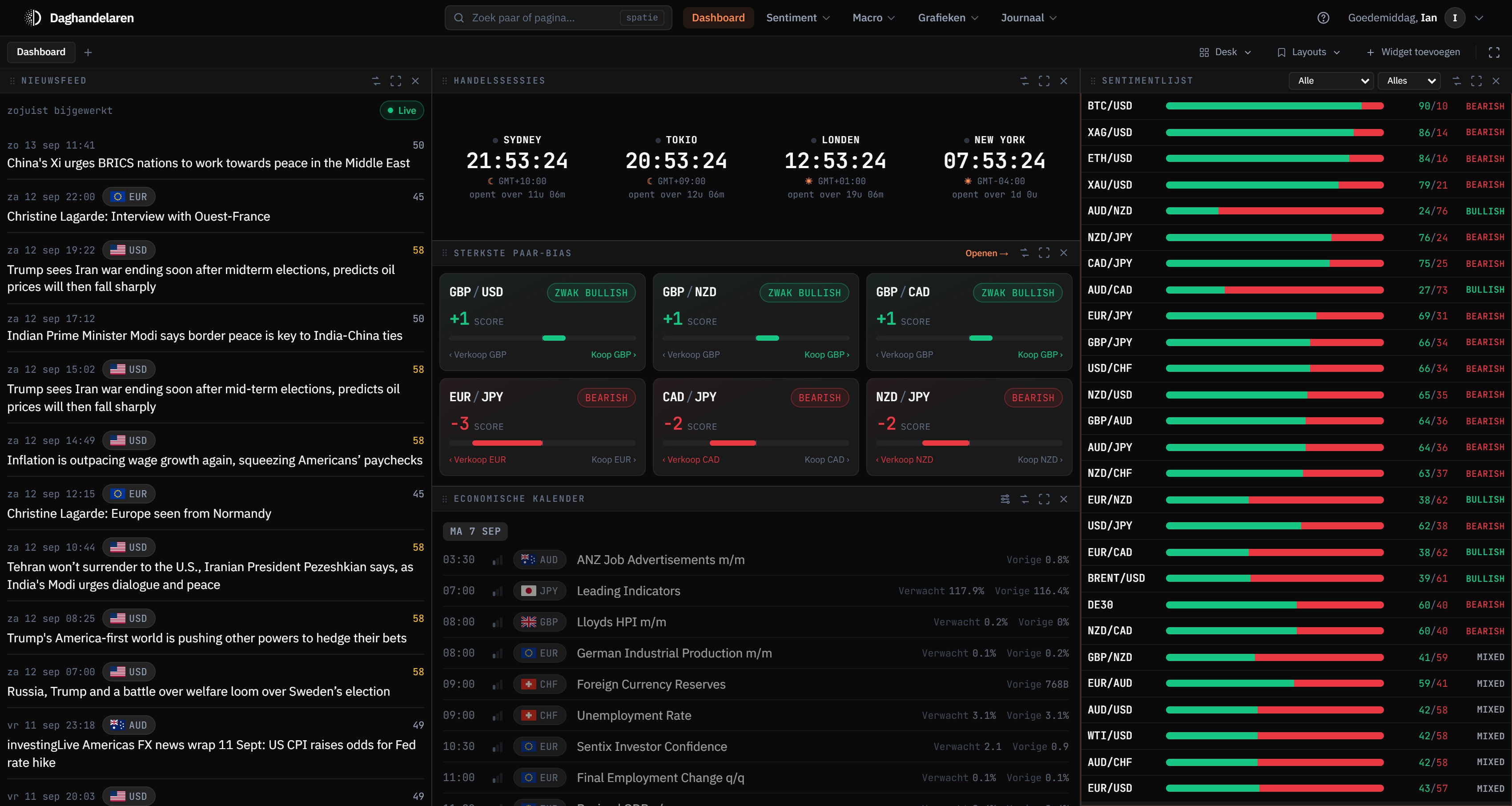Viewport: 1512px width, 806px height.
Task: Open filter settings icon in Economische Kalender
Action: (x=1005, y=499)
